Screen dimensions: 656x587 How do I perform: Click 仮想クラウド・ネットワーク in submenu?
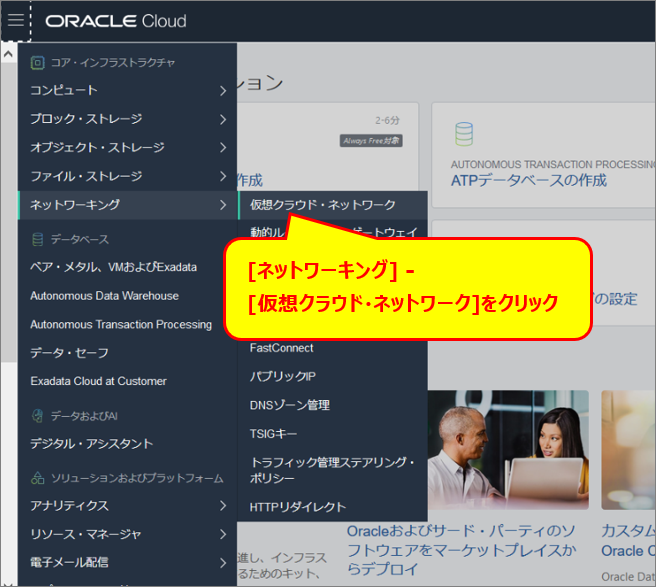pos(333,205)
